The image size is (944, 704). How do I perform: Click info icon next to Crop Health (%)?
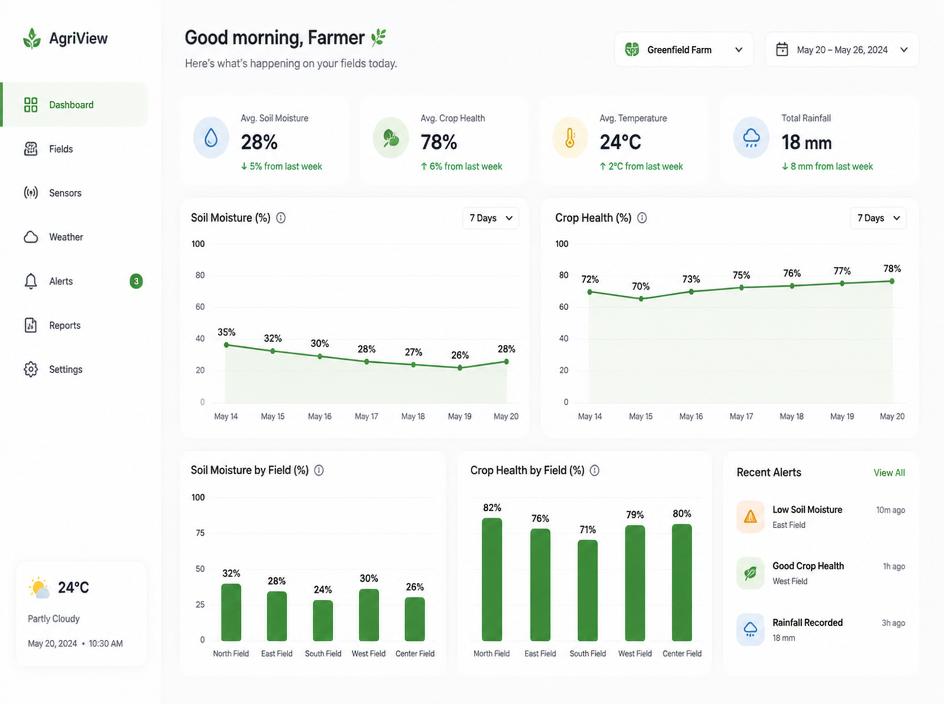(642, 218)
